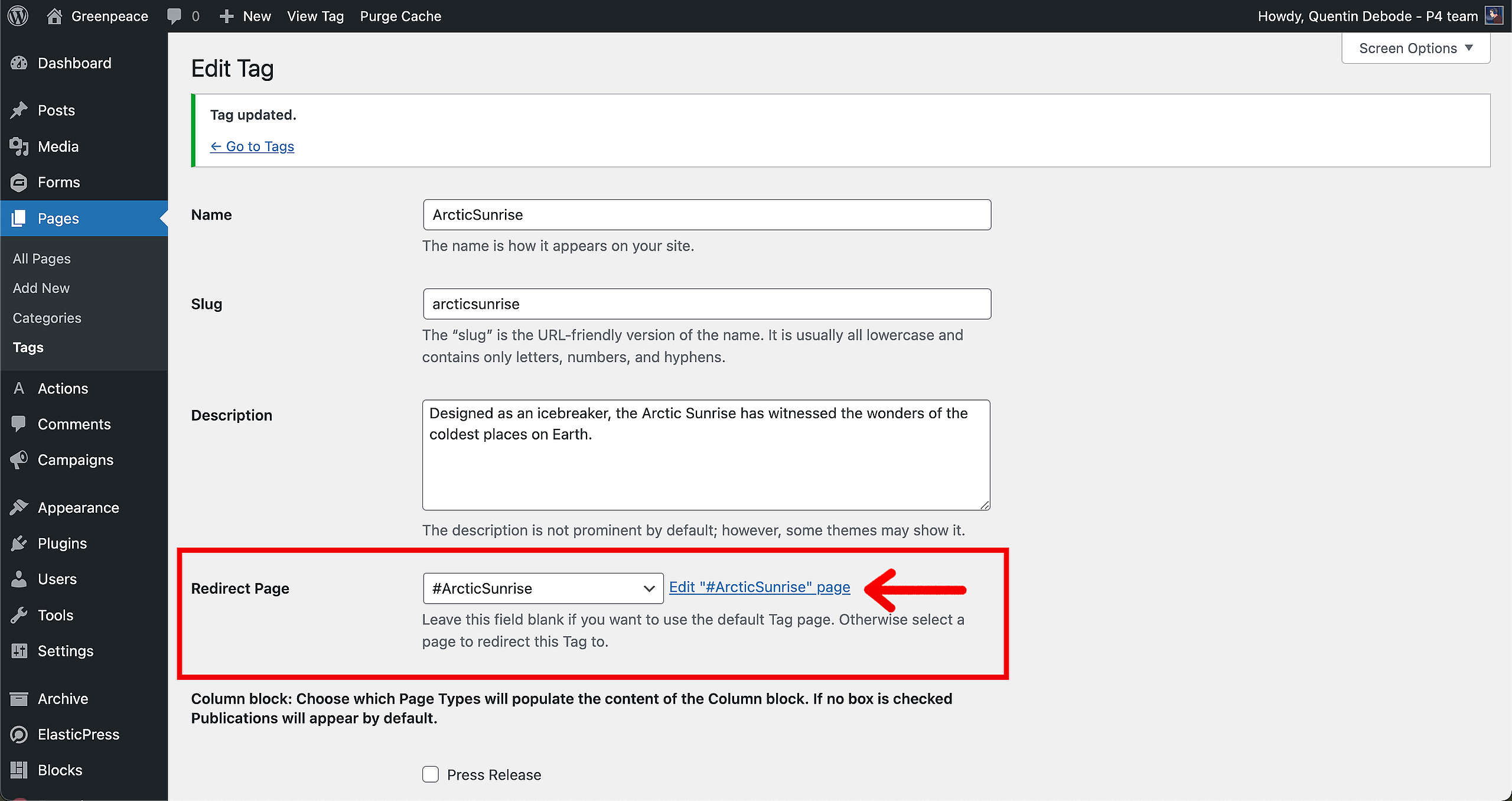Expand Screen Options panel
Screen dimensions: 1512x801
pyautogui.click(x=1416, y=48)
